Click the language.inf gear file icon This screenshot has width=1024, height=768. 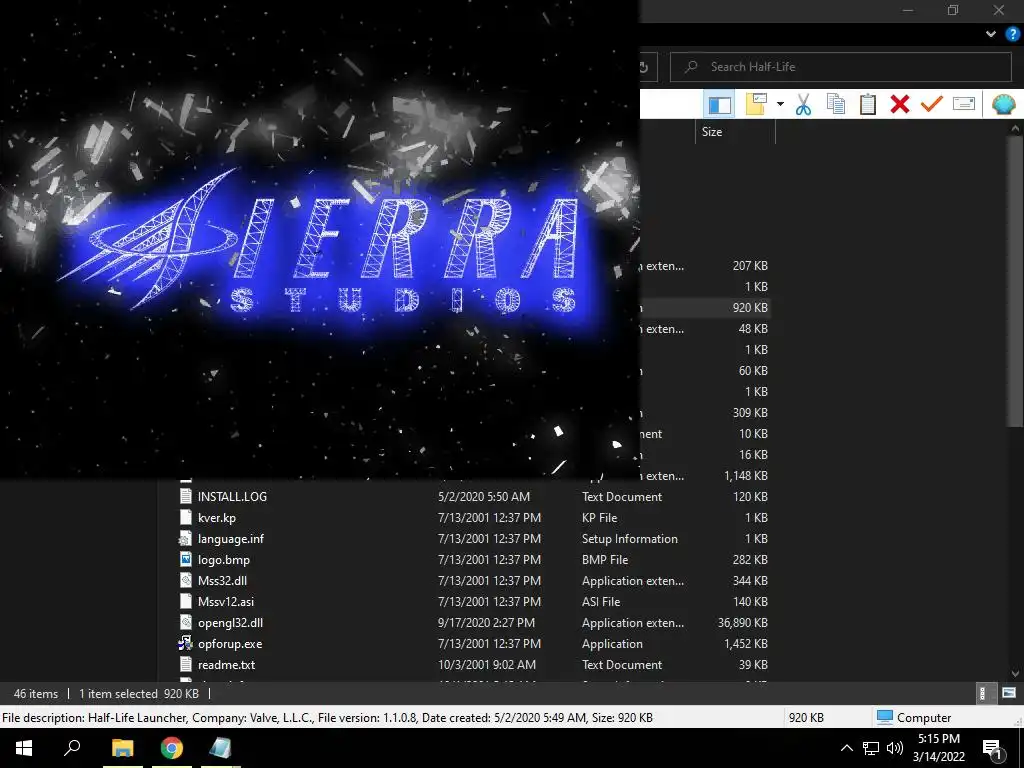185,539
